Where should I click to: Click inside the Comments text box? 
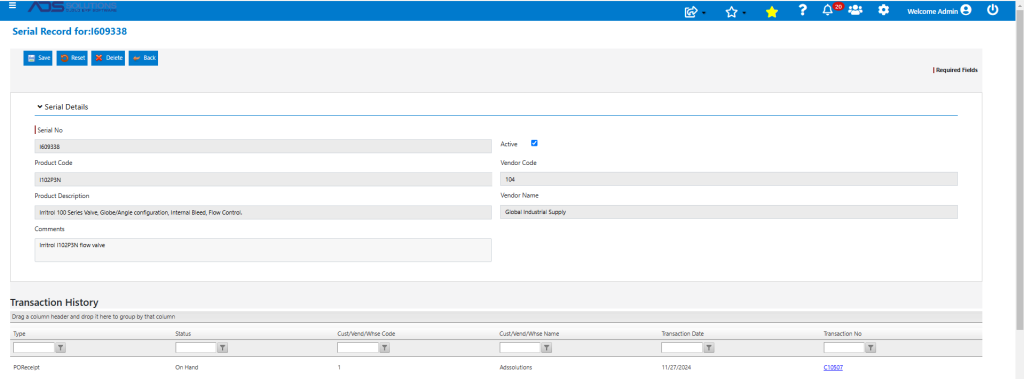coord(263,250)
